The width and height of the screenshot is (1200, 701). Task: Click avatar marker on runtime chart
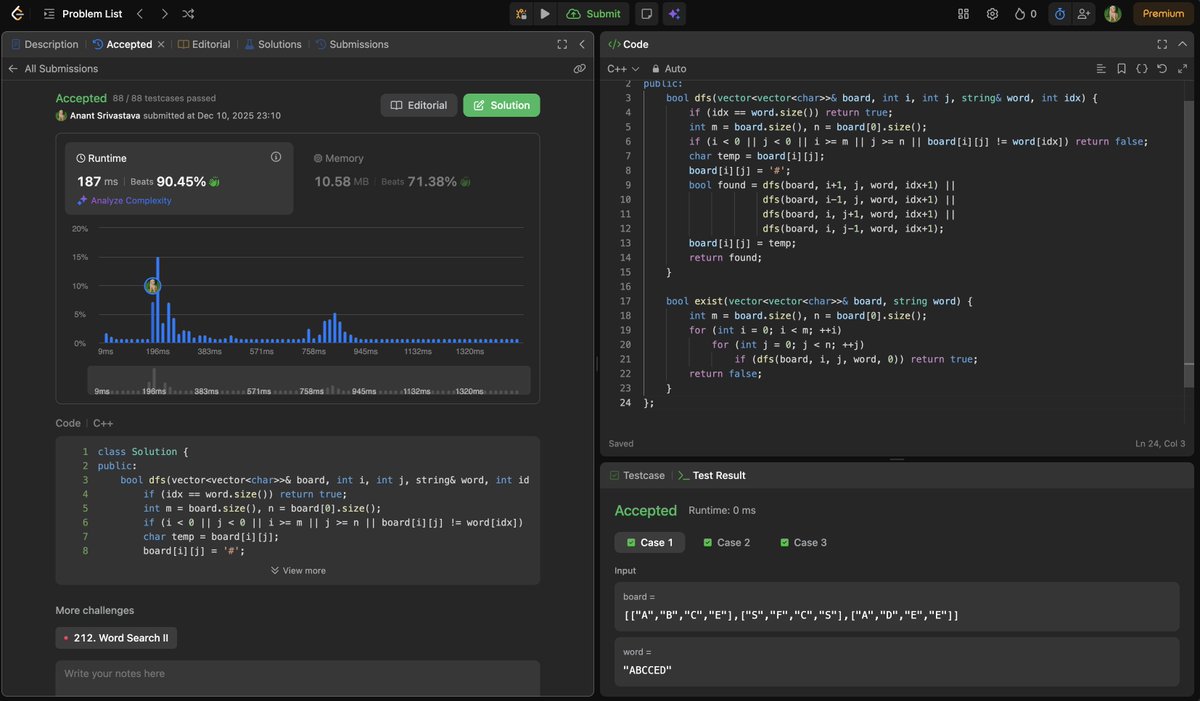tap(152, 286)
